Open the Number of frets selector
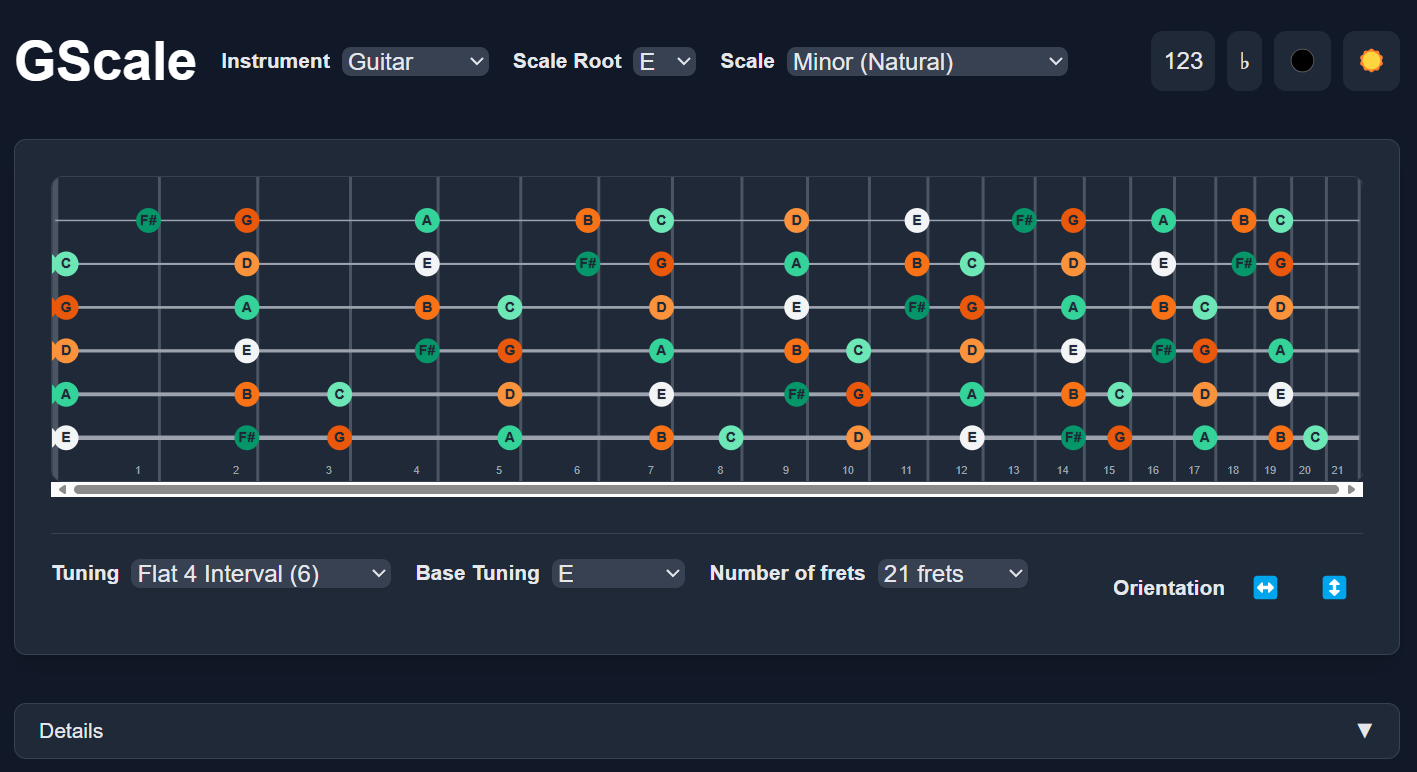This screenshot has width=1417, height=772. point(951,573)
